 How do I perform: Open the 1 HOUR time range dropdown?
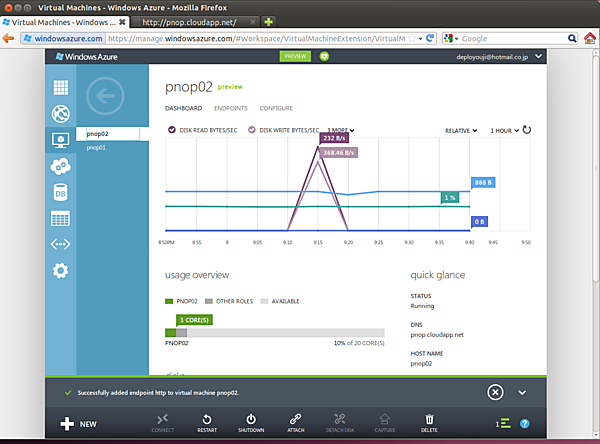pyautogui.click(x=505, y=131)
